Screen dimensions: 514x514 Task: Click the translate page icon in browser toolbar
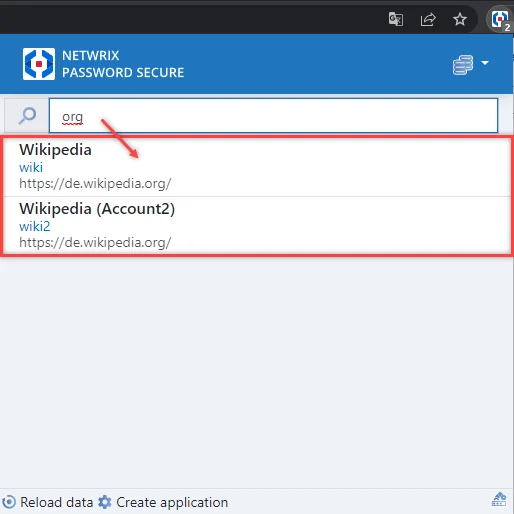(396, 19)
